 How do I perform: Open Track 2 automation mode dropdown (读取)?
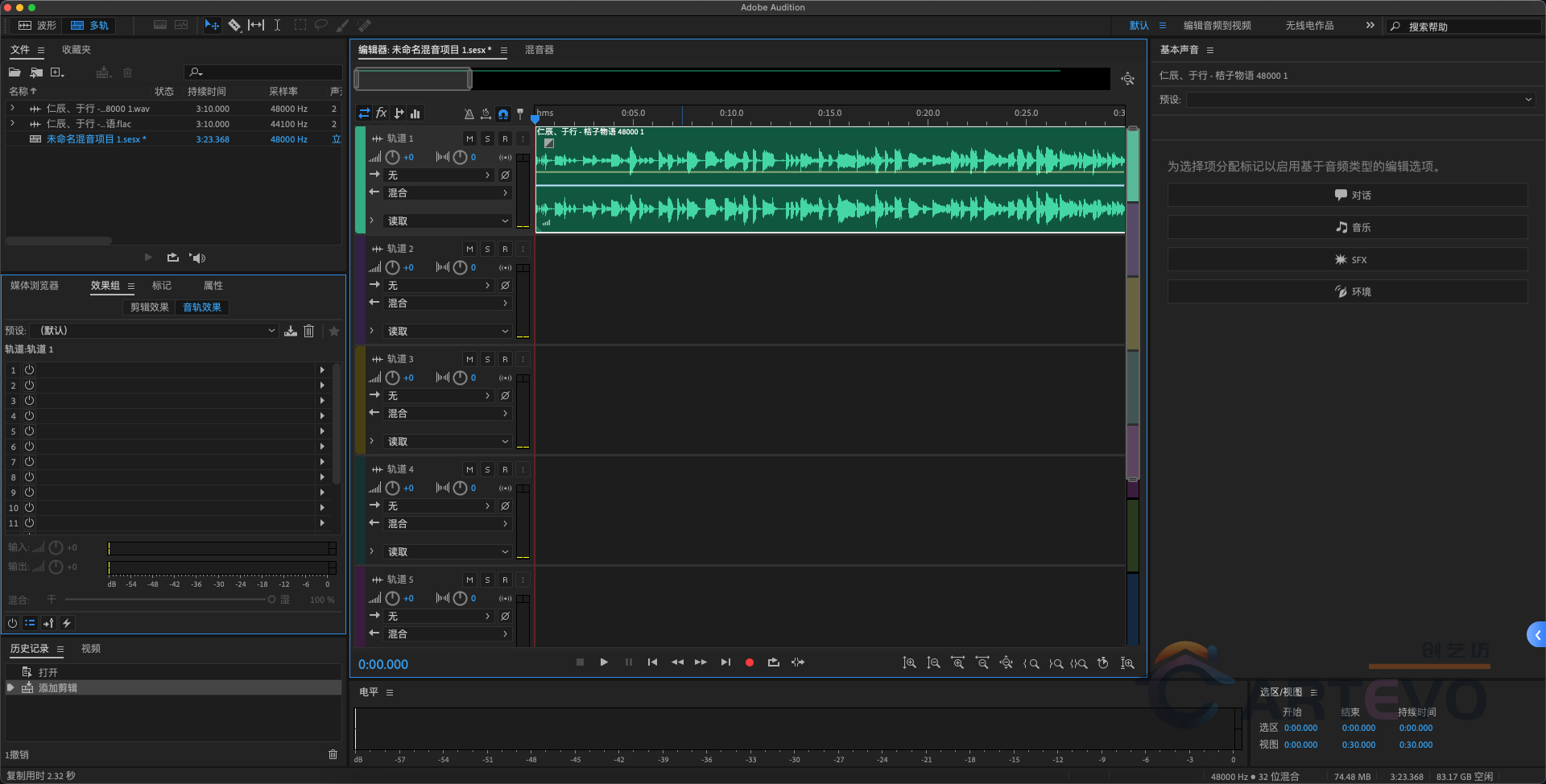447,331
